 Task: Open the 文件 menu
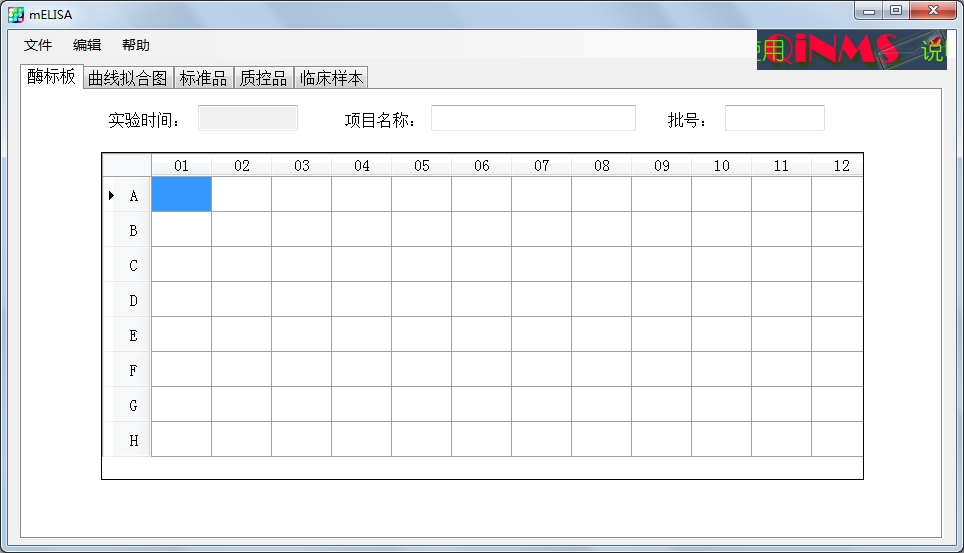[38, 45]
